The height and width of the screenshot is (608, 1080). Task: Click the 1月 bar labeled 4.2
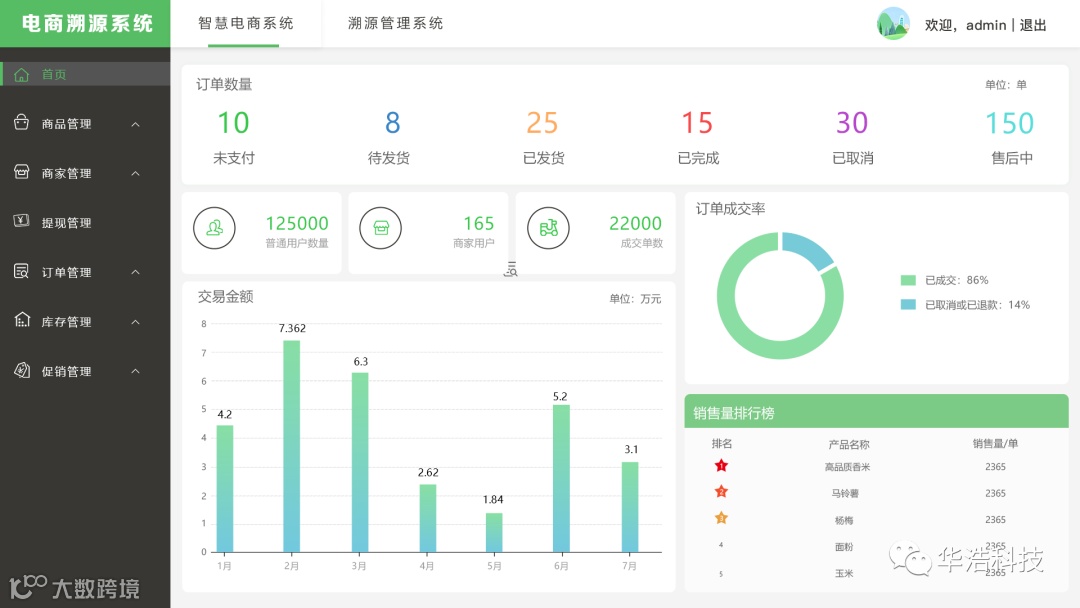225,489
